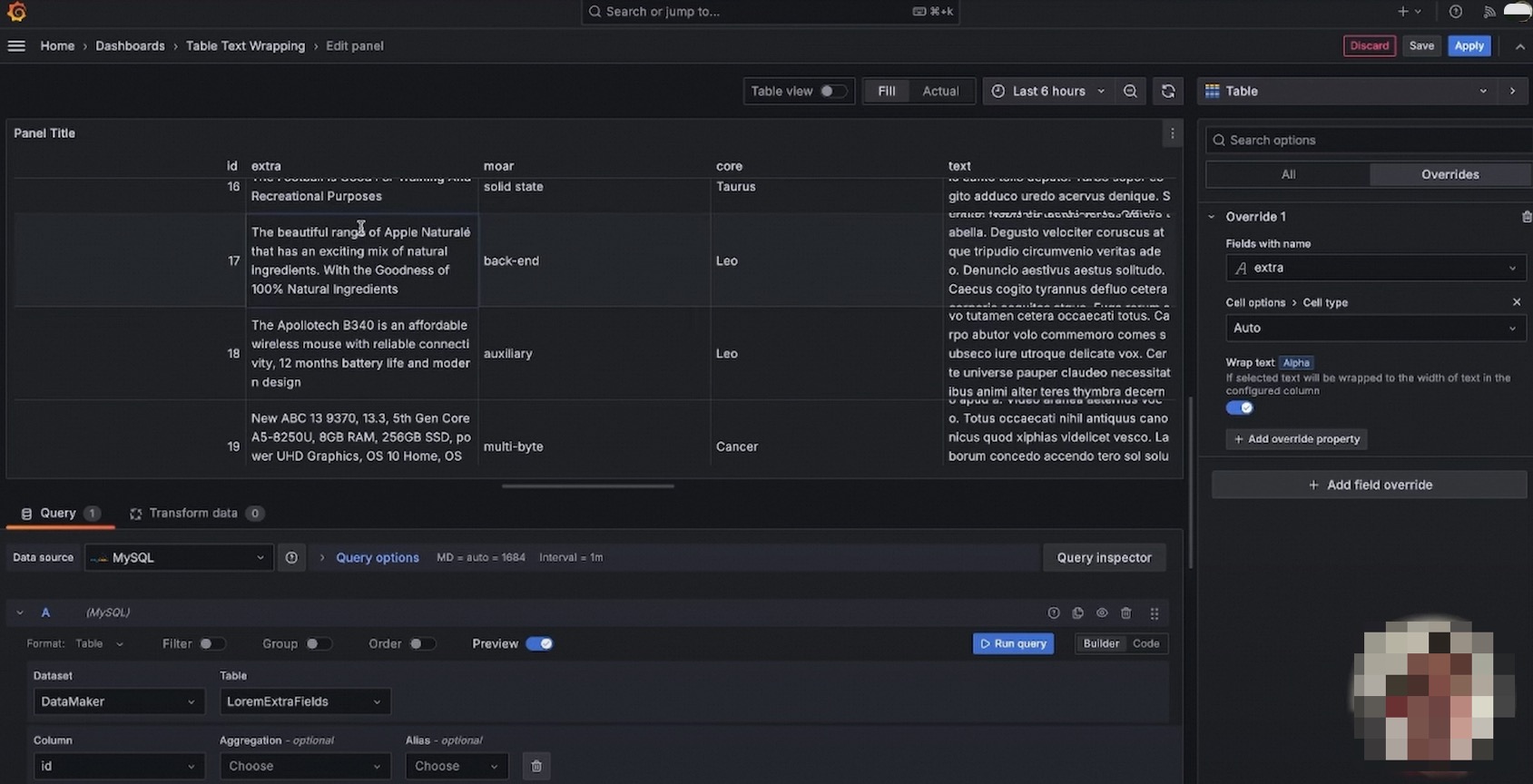The image size is (1533, 784).
Task: Click the Apply button
Action: [x=1469, y=46]
